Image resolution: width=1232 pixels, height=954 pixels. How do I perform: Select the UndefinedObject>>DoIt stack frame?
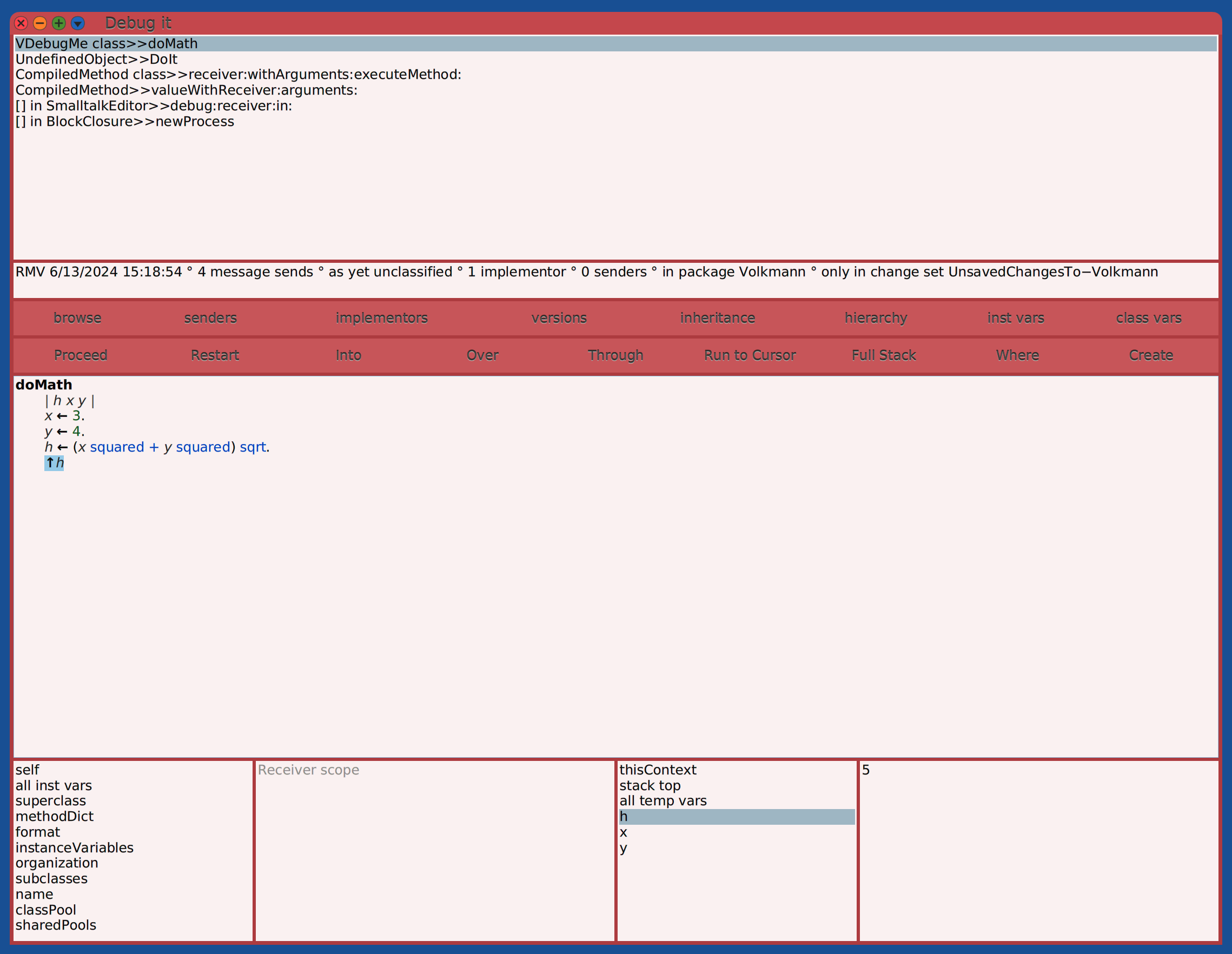96,58
